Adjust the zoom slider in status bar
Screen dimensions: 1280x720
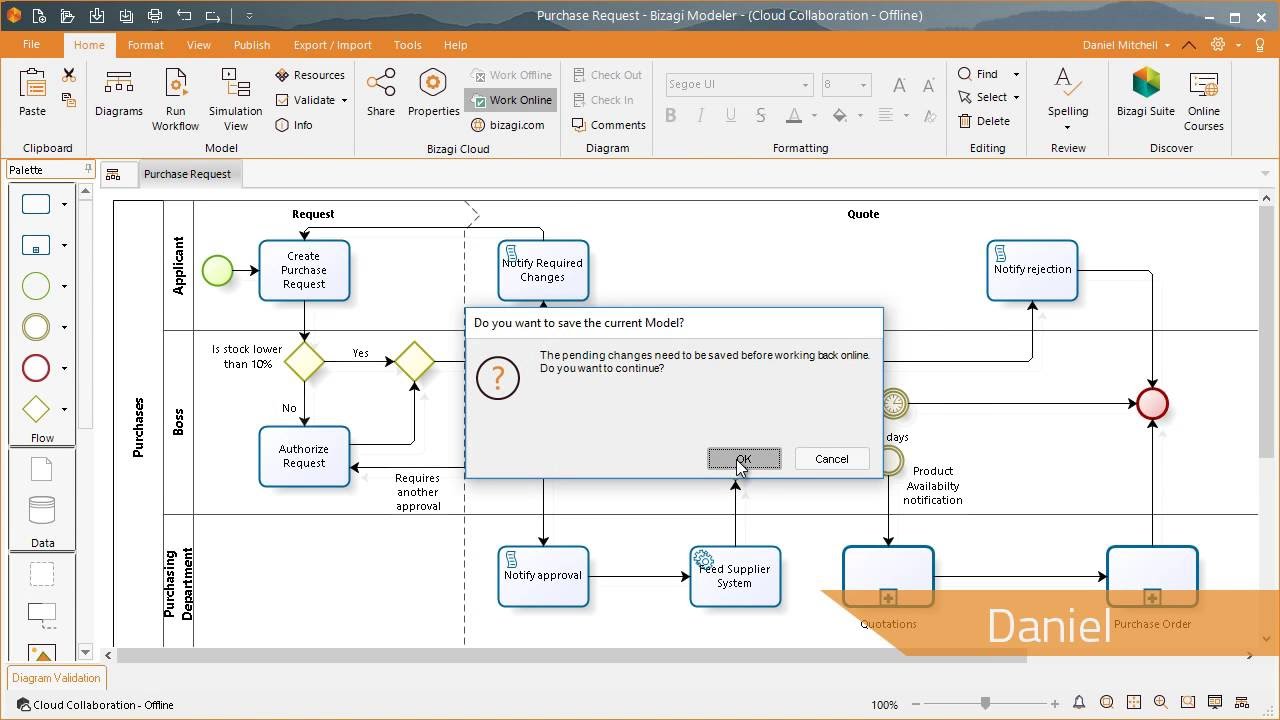coord(985,704)
